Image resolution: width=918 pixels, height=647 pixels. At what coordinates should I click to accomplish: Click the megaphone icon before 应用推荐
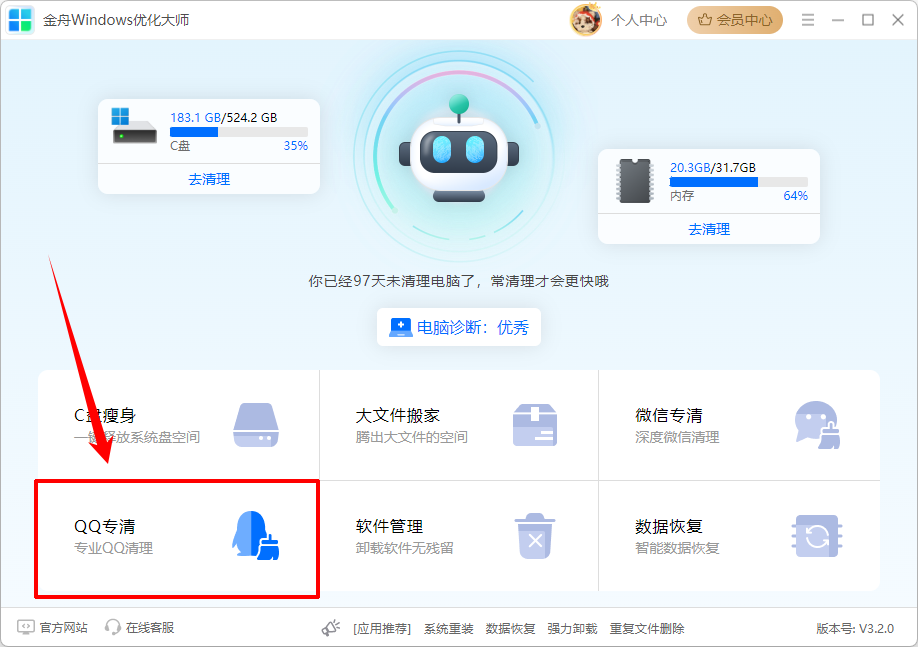[331, 628]
